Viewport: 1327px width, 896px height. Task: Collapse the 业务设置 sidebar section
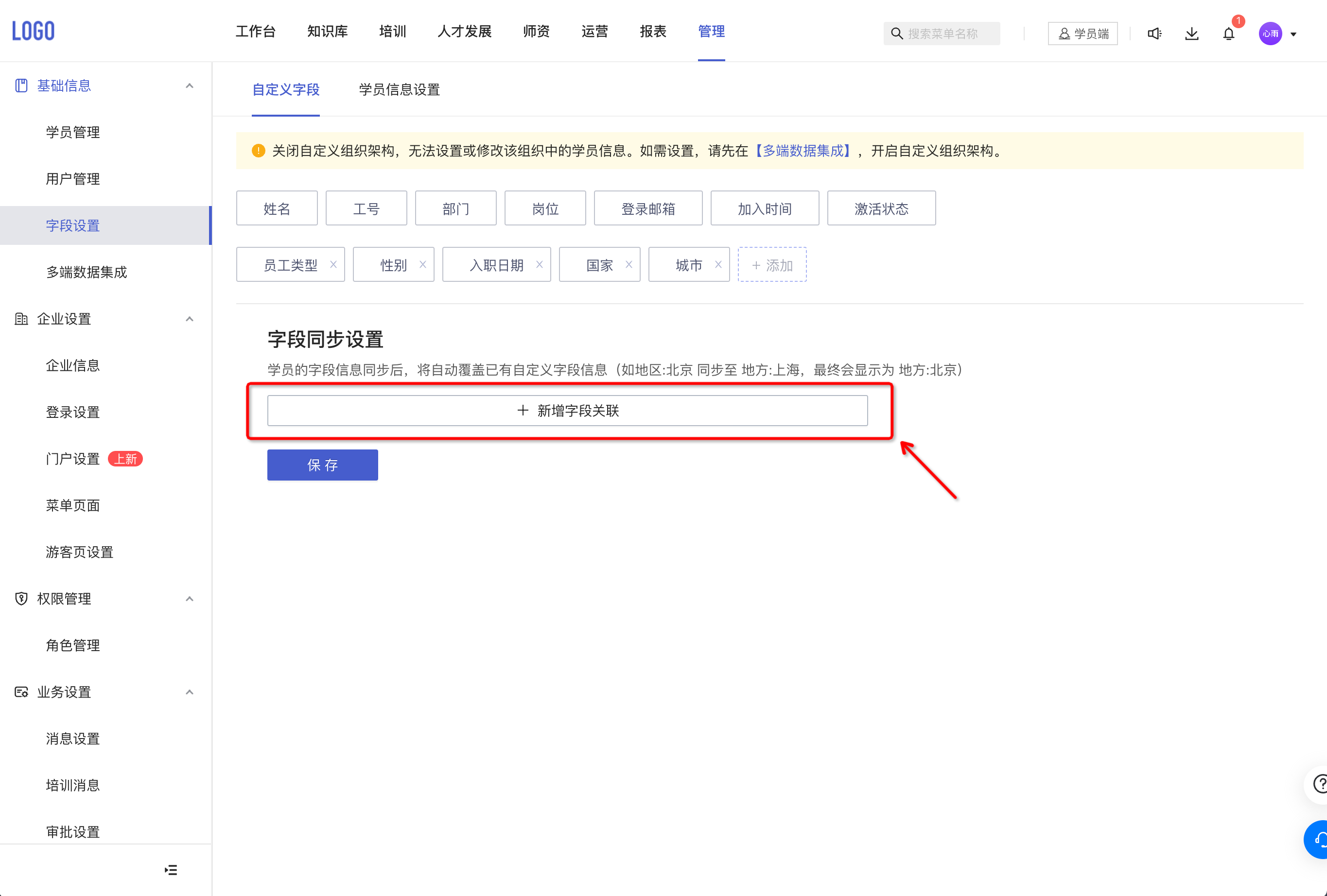(x=190, y=692)
